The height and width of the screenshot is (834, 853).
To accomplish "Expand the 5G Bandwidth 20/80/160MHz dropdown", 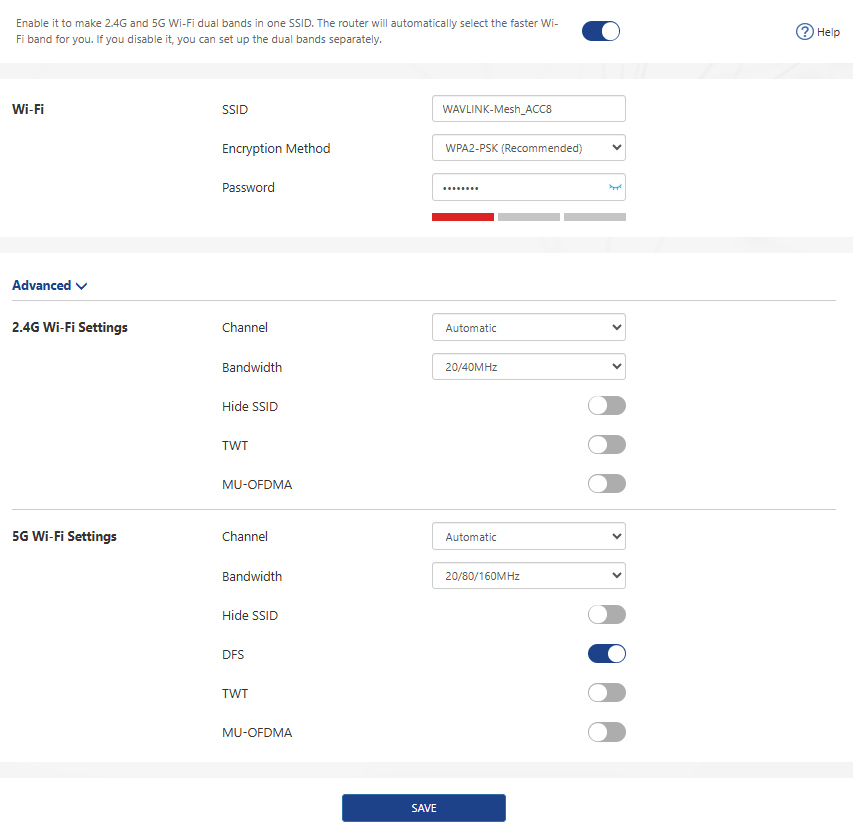I will pos(528,576).
